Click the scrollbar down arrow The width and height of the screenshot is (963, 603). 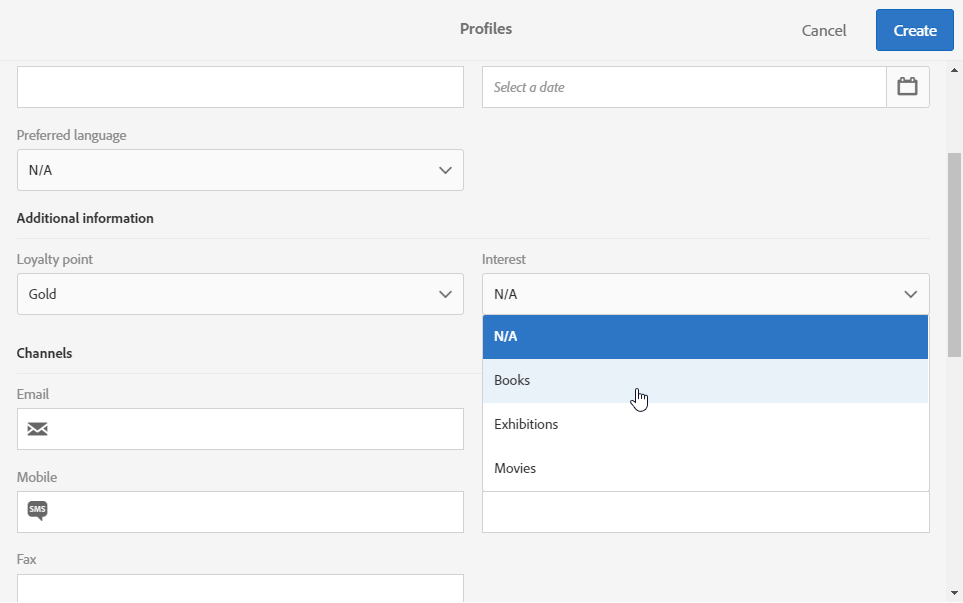954,594
